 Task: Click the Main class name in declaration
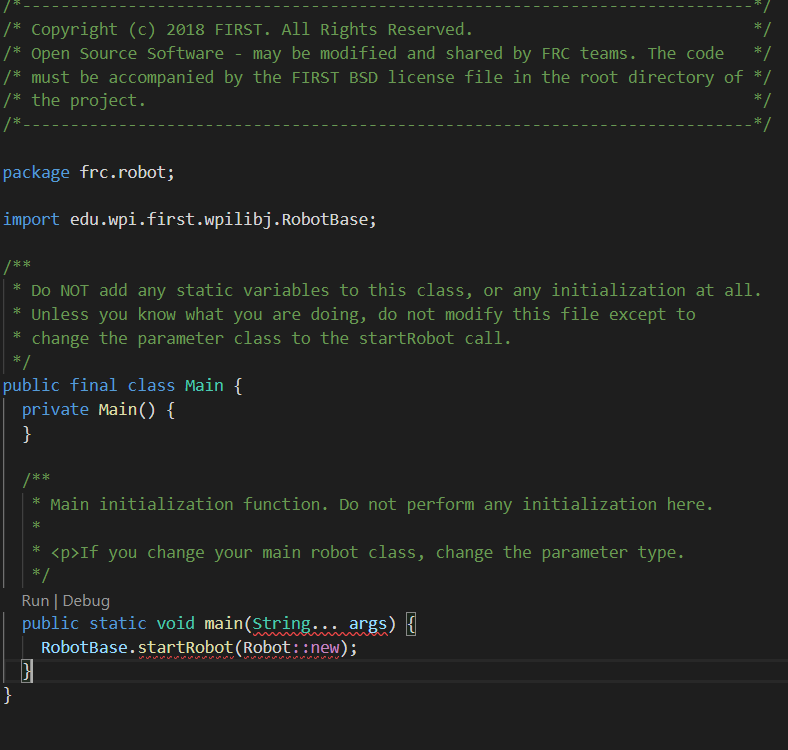point(204,386)
